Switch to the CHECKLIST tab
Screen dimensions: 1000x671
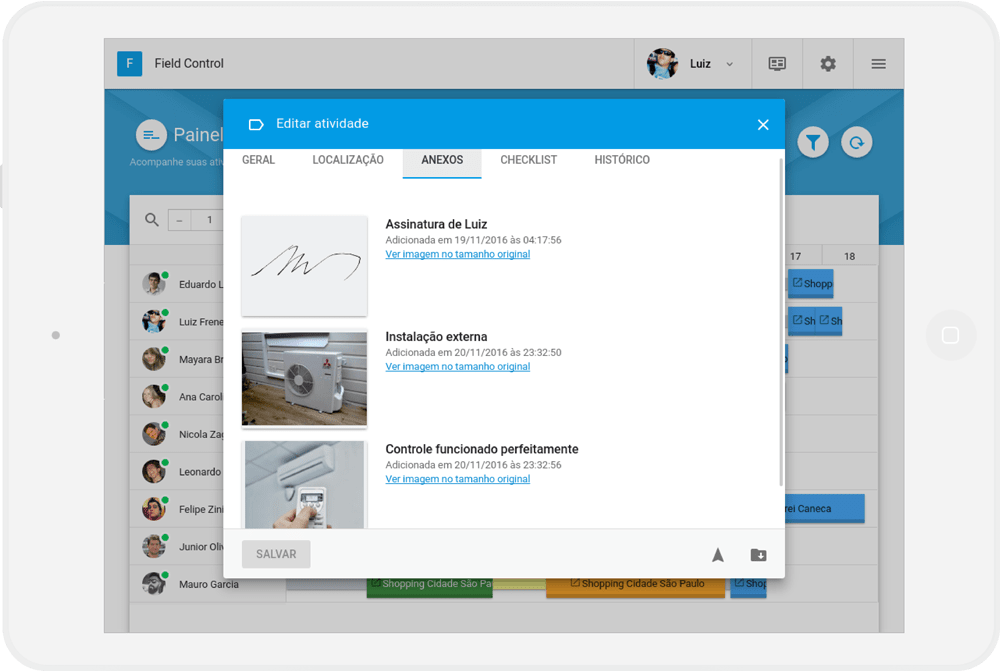coord(528,160)
